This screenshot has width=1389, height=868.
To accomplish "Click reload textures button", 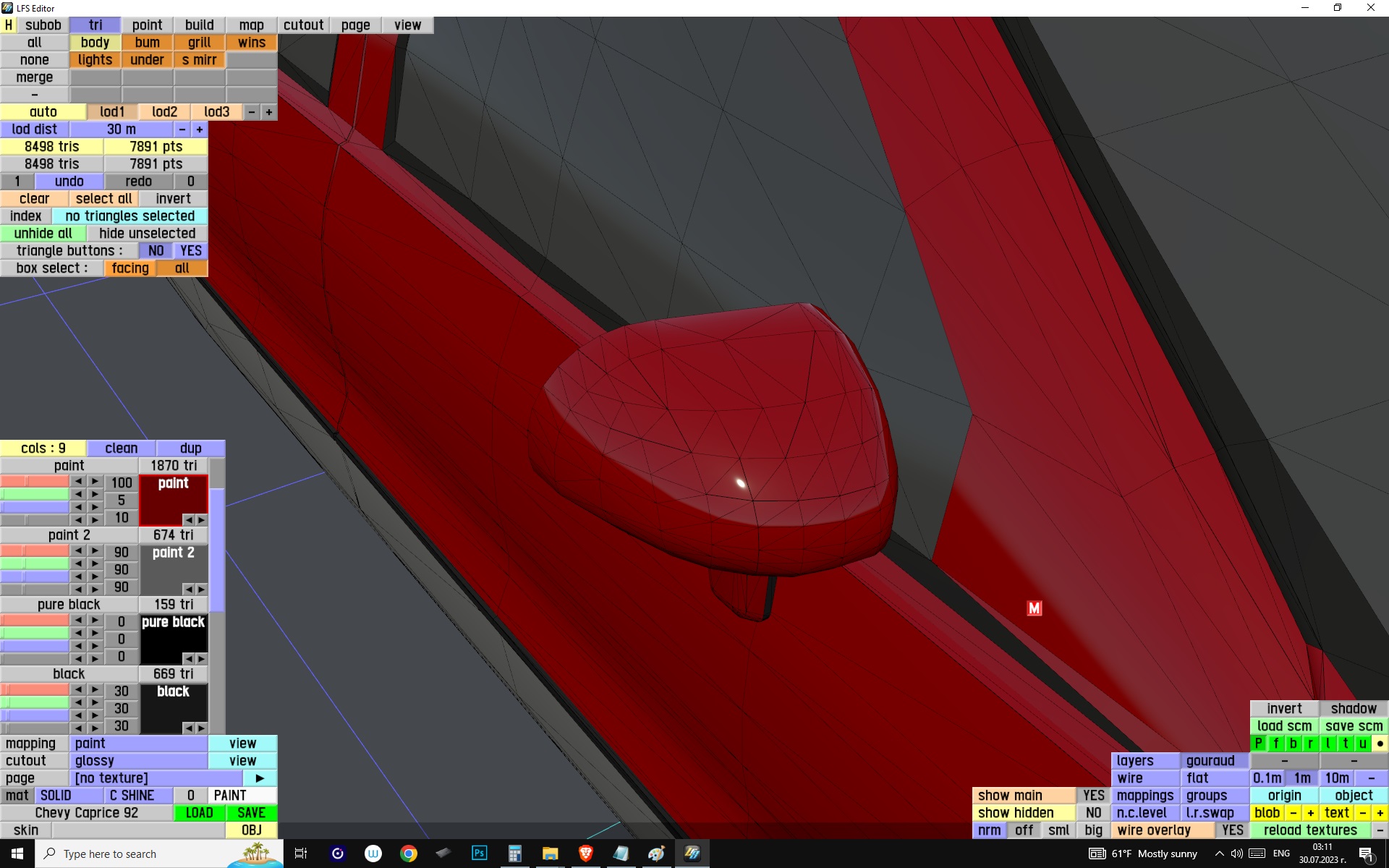I will [x=1310, y=830].
